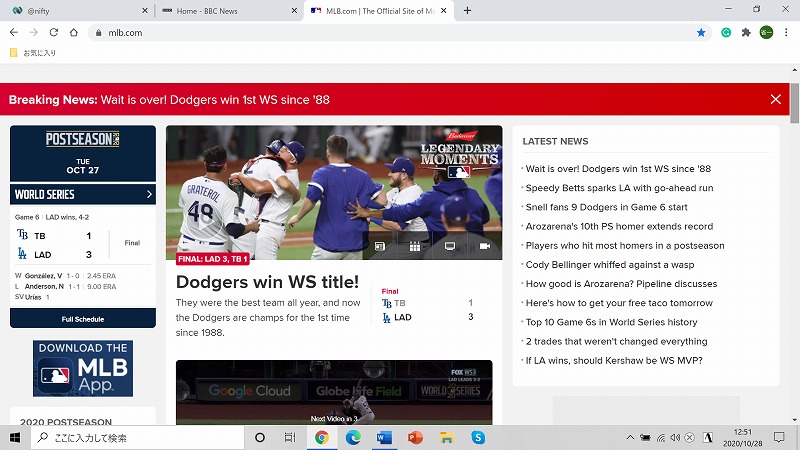Click the Chrome taskbar icon

tap(321, 437)
